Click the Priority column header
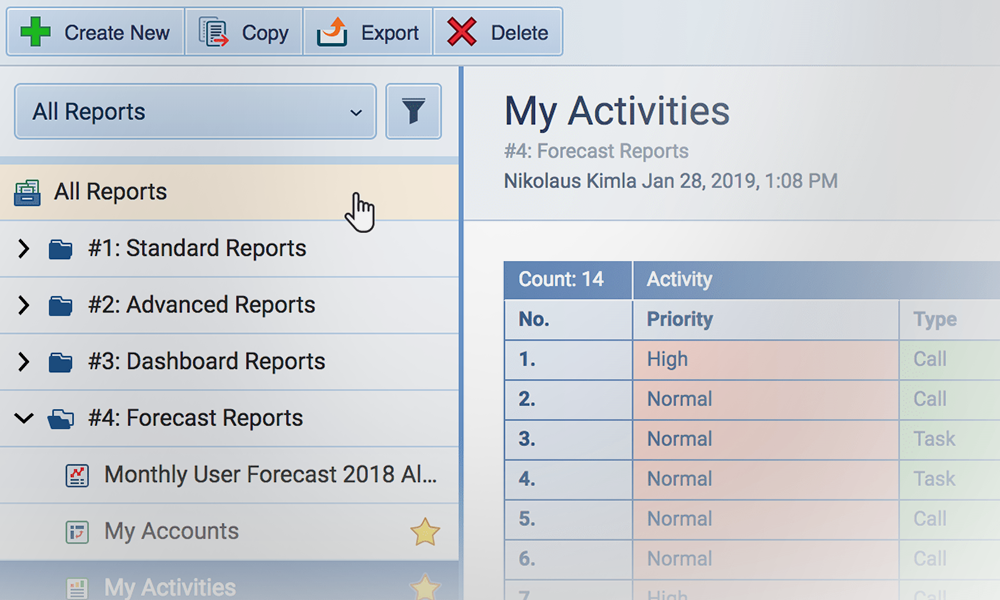 (680, 320)
